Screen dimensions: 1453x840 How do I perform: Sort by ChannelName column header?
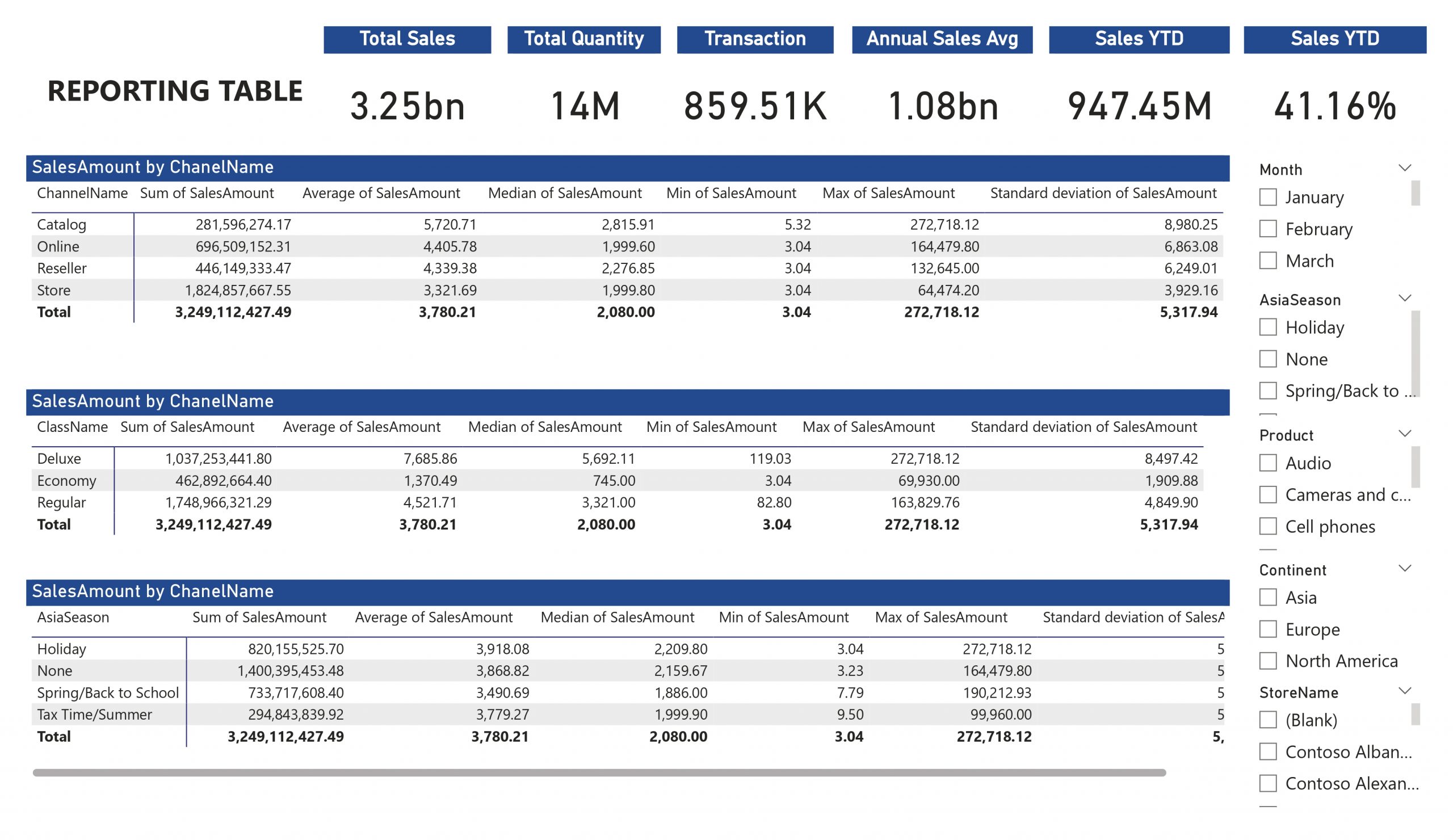[82, 193]
